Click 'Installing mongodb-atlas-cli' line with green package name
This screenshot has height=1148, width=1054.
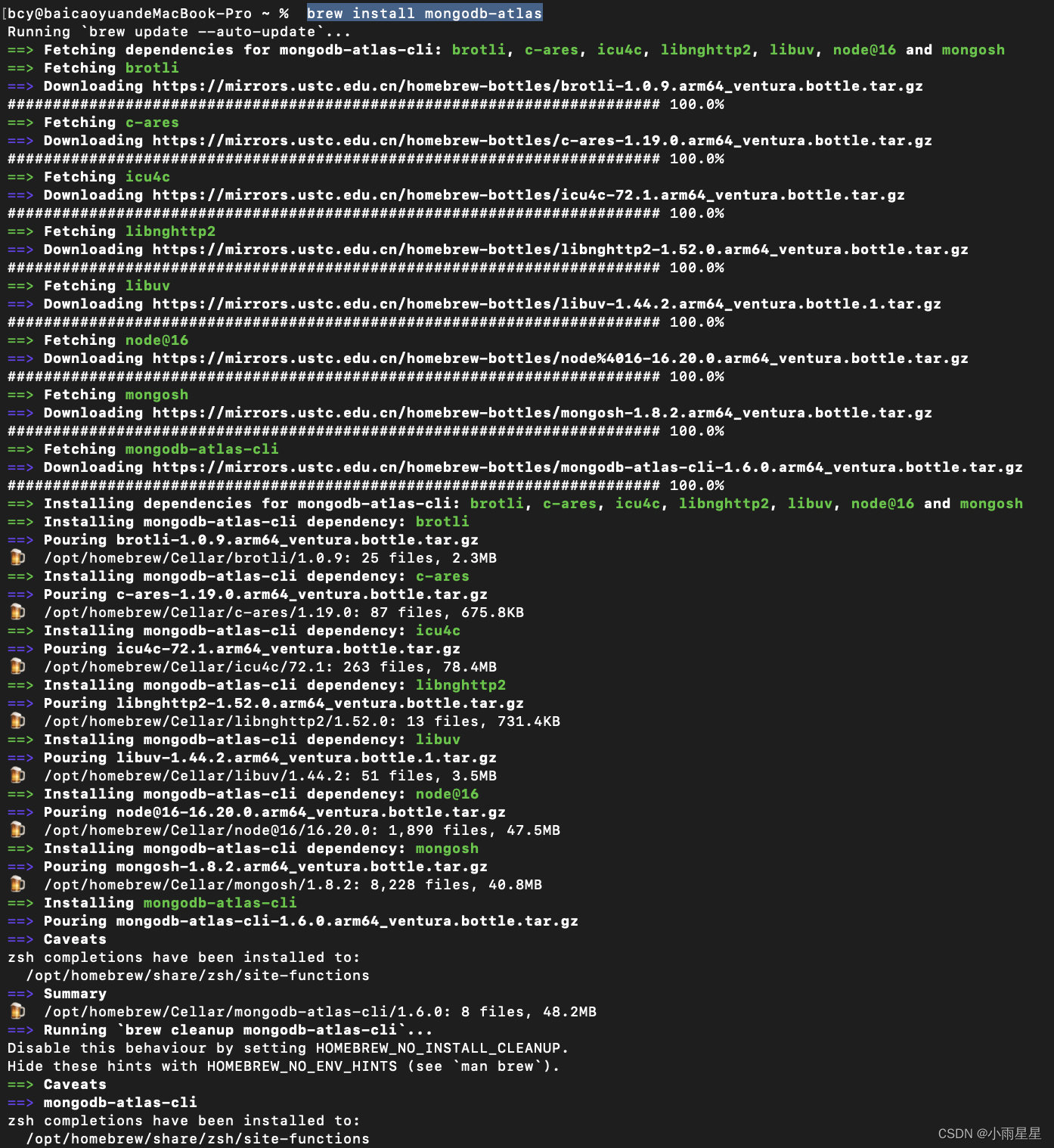point(152,903)
